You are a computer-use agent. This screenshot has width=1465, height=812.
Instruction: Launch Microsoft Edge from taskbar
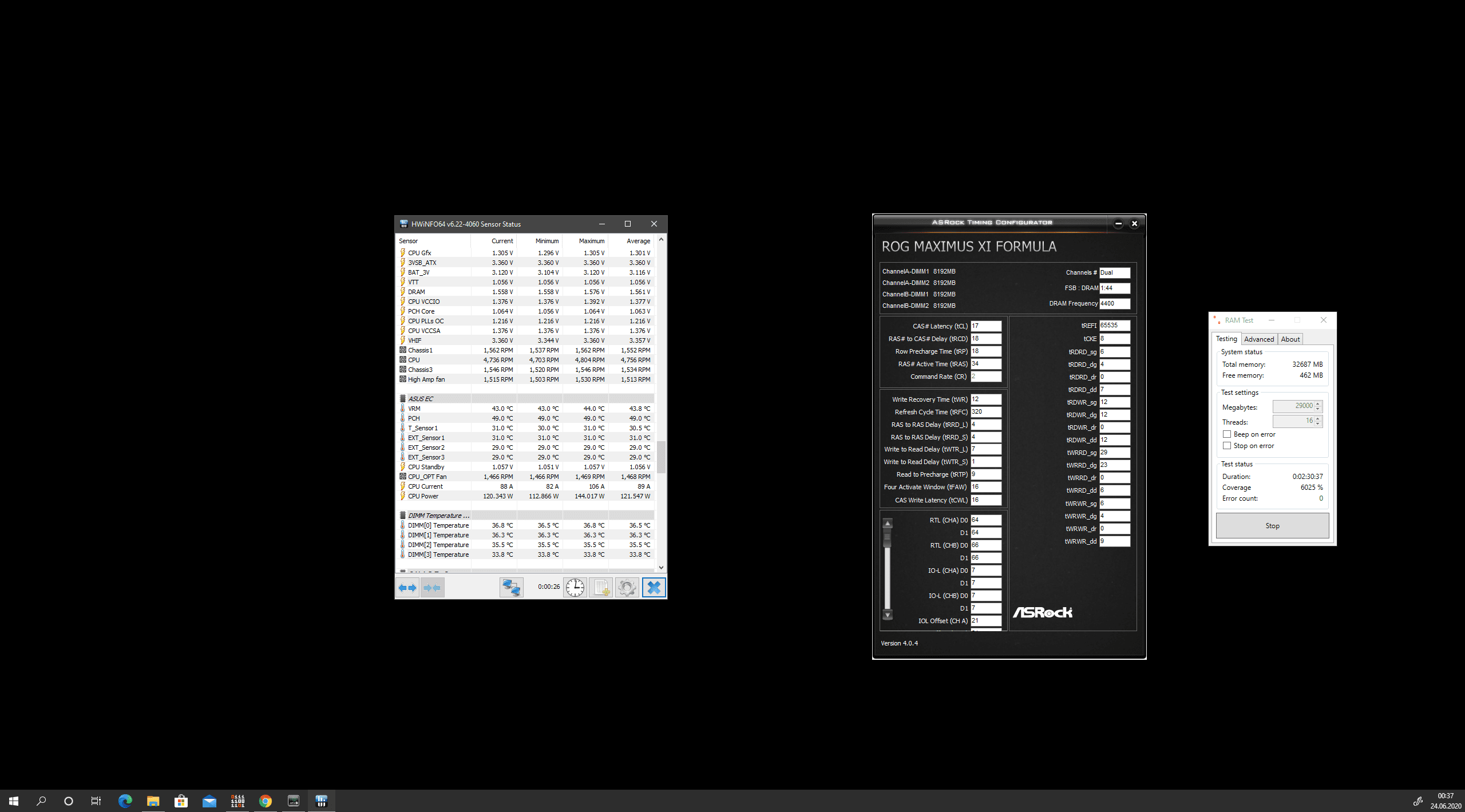coord(125,801)
